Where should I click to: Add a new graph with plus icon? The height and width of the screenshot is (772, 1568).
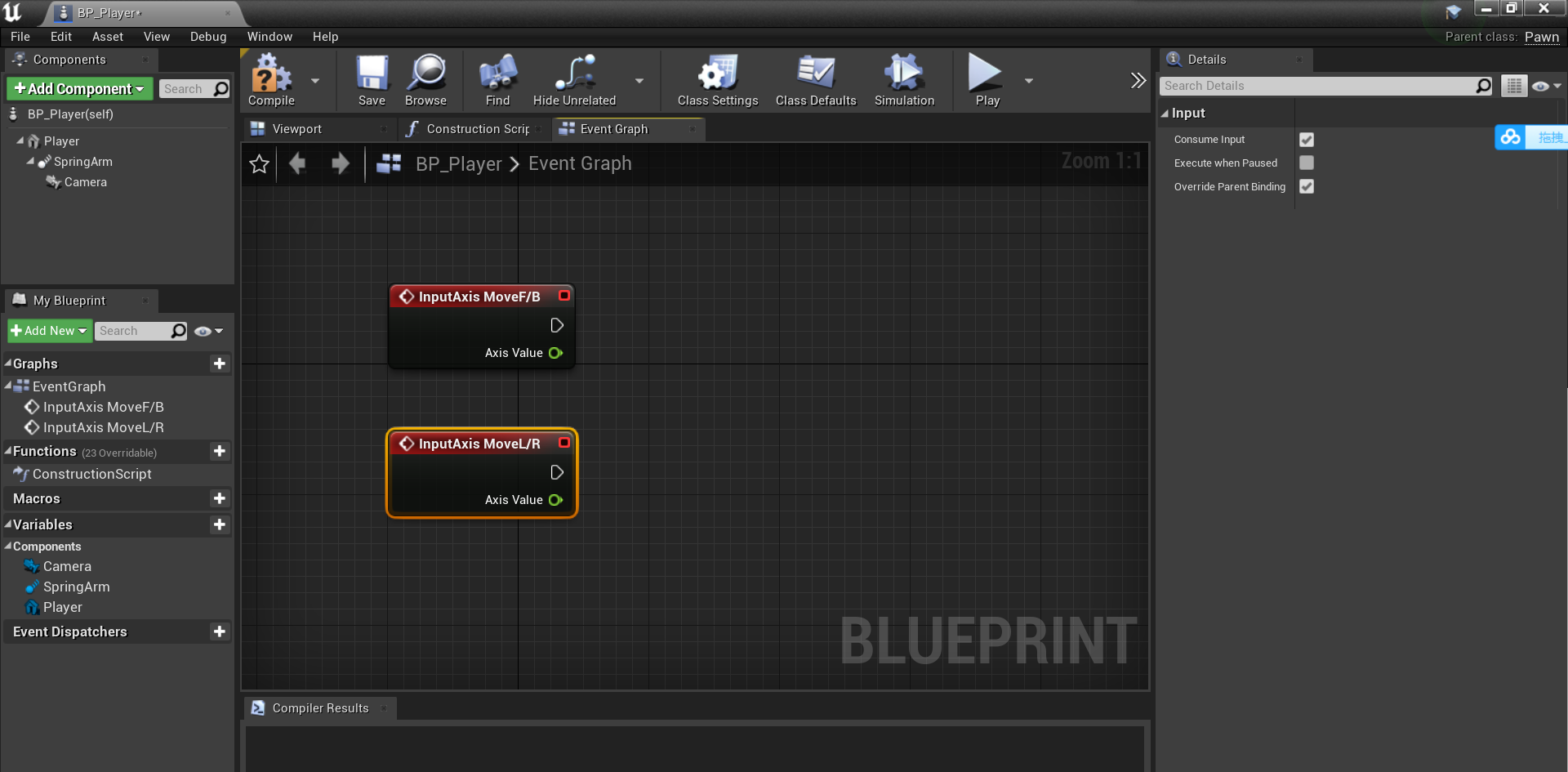pyautogui.click(x=219, y=364)
